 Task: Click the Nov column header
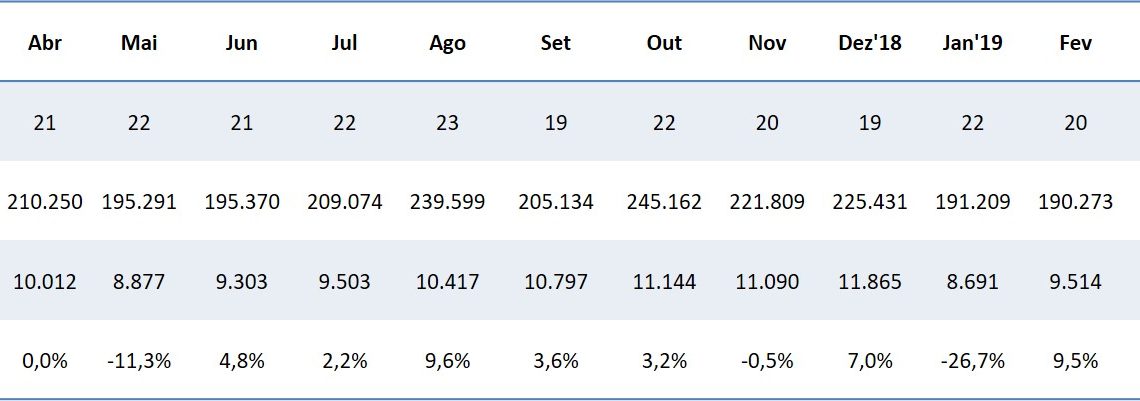(x=767, y=43)
